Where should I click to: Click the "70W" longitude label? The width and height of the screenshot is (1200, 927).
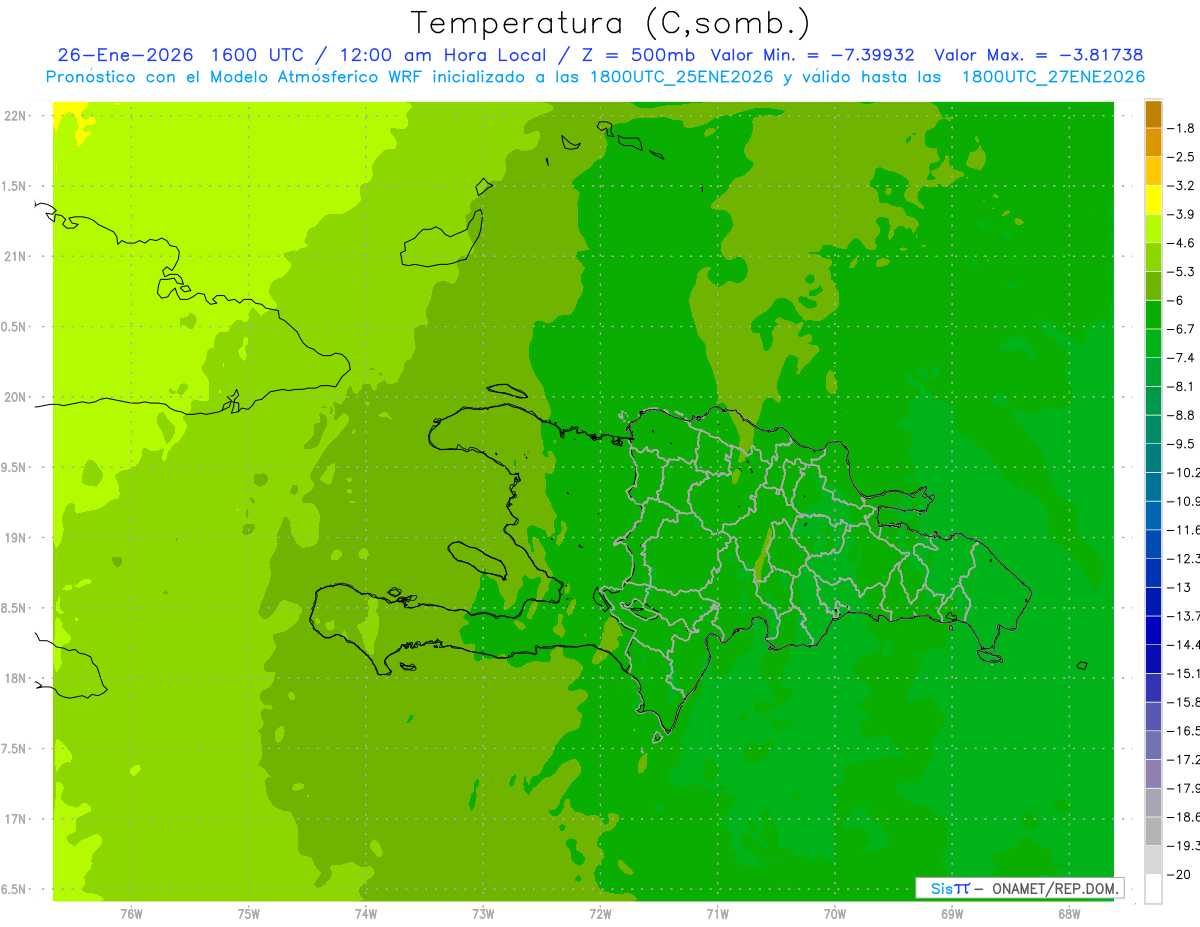coord(835,914)
